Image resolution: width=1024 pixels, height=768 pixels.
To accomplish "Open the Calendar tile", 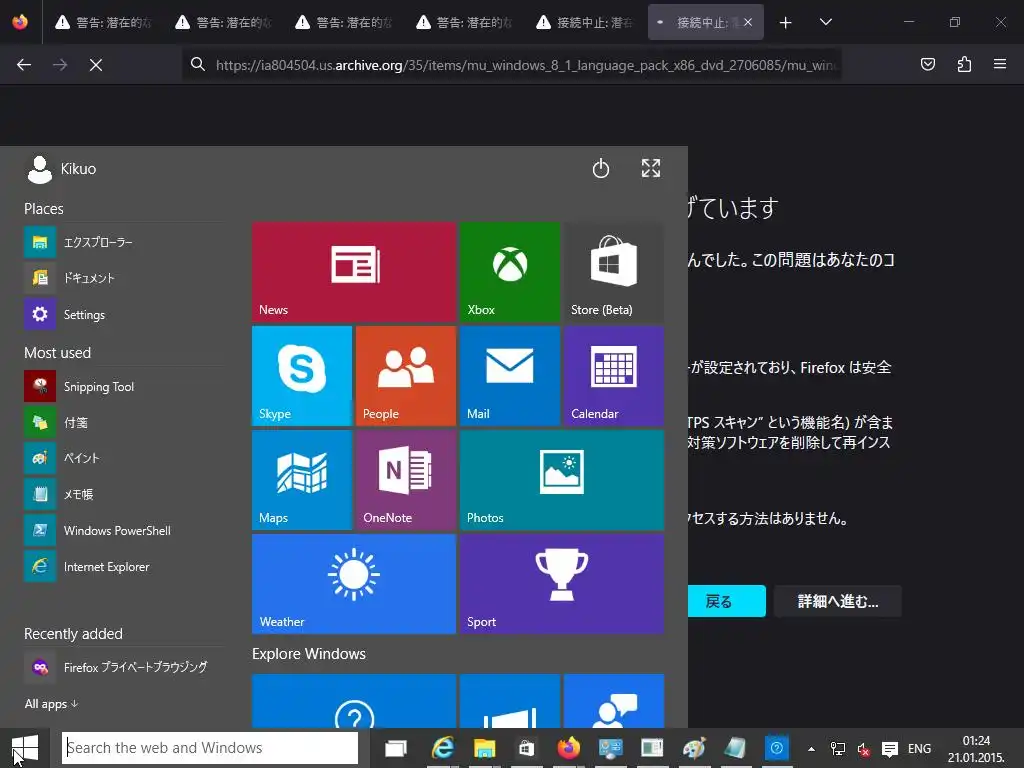I will [x=613, y=376].
